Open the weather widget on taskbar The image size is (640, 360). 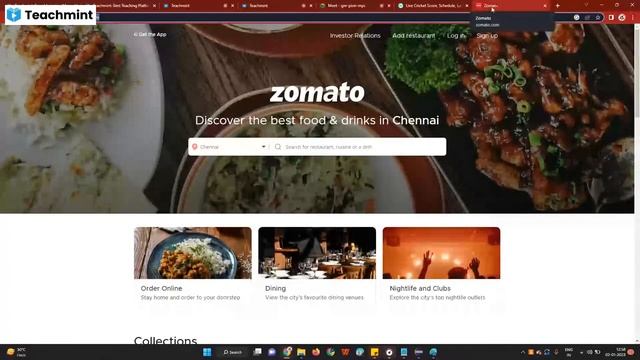pyautogui.click(x=16, y=352)
